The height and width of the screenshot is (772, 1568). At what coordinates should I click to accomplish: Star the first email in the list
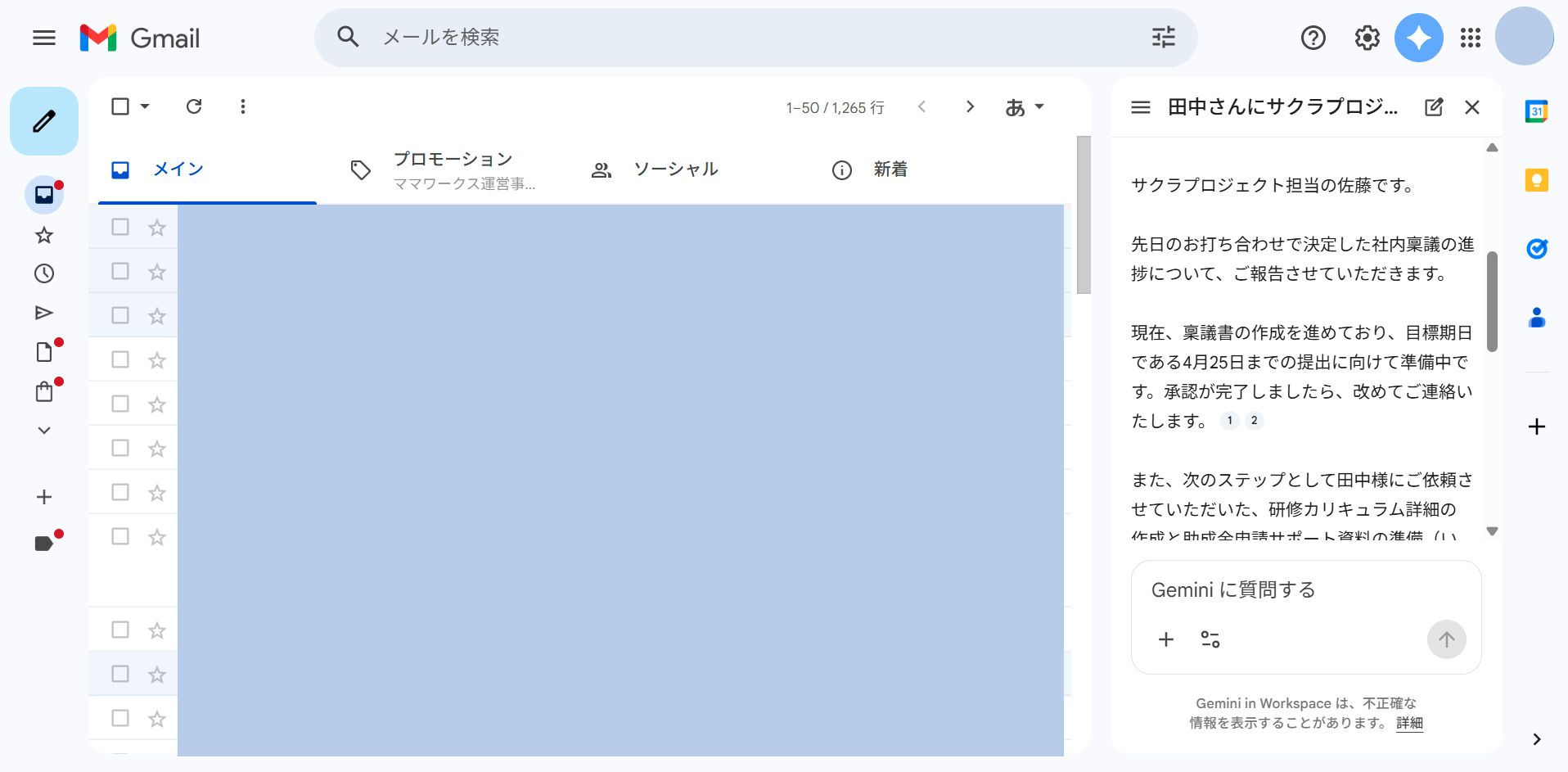[x=155, y=228]
